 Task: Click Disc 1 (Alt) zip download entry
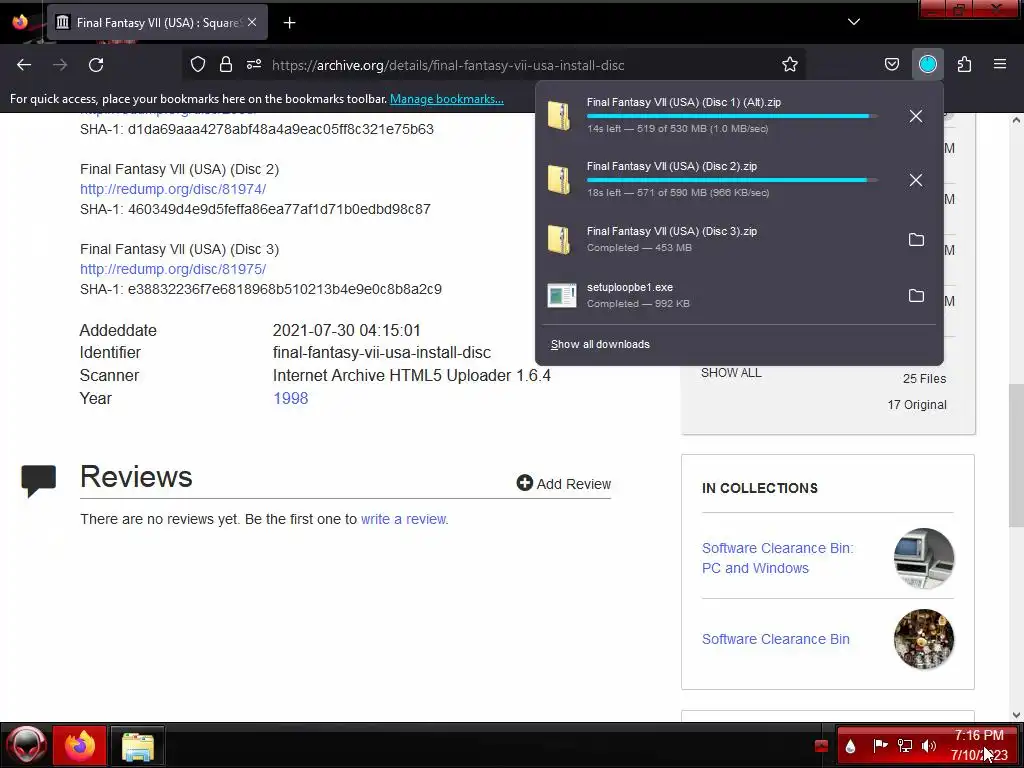(x=717, y=116)
